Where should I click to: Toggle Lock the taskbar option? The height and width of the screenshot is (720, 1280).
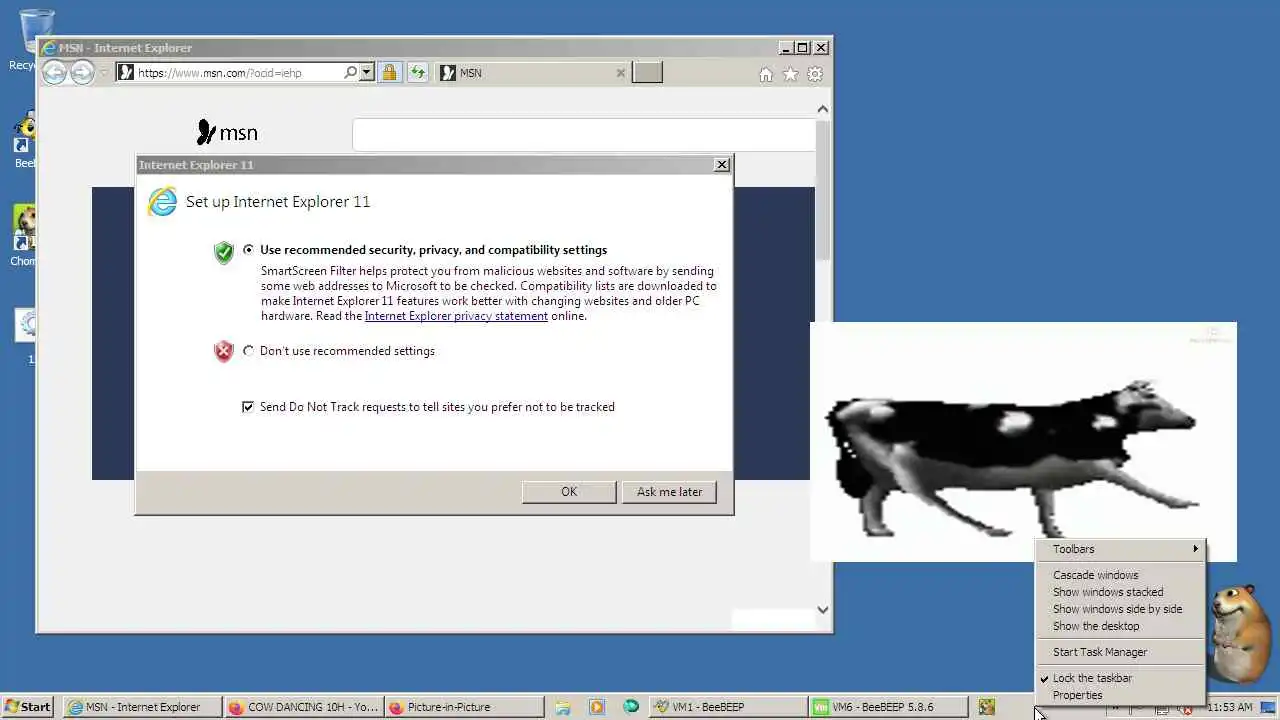[x=1120, y=678]
